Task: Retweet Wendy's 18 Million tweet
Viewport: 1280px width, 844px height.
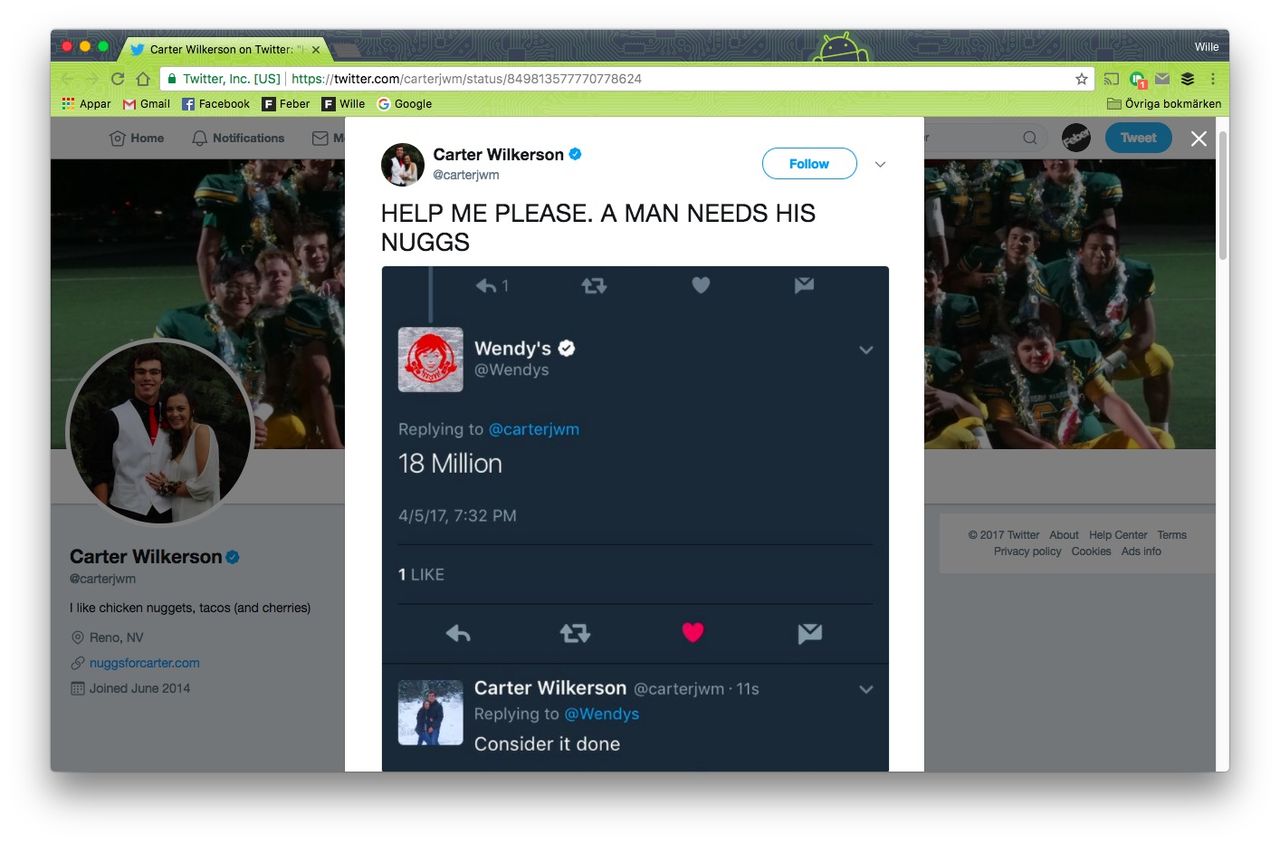Action: coord(575,633)
